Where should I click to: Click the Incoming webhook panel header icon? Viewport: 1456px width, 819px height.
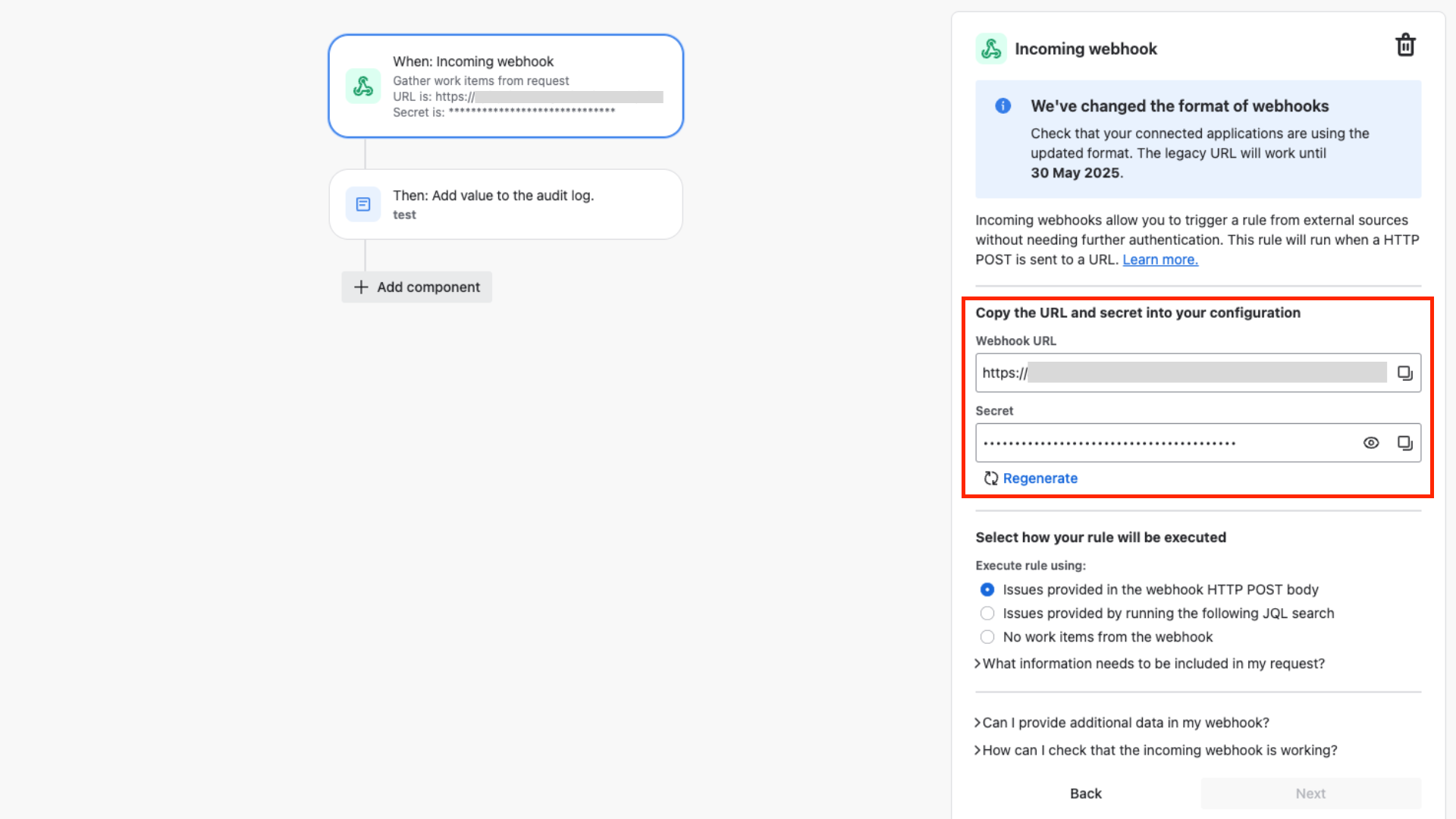tap(991, 49)
